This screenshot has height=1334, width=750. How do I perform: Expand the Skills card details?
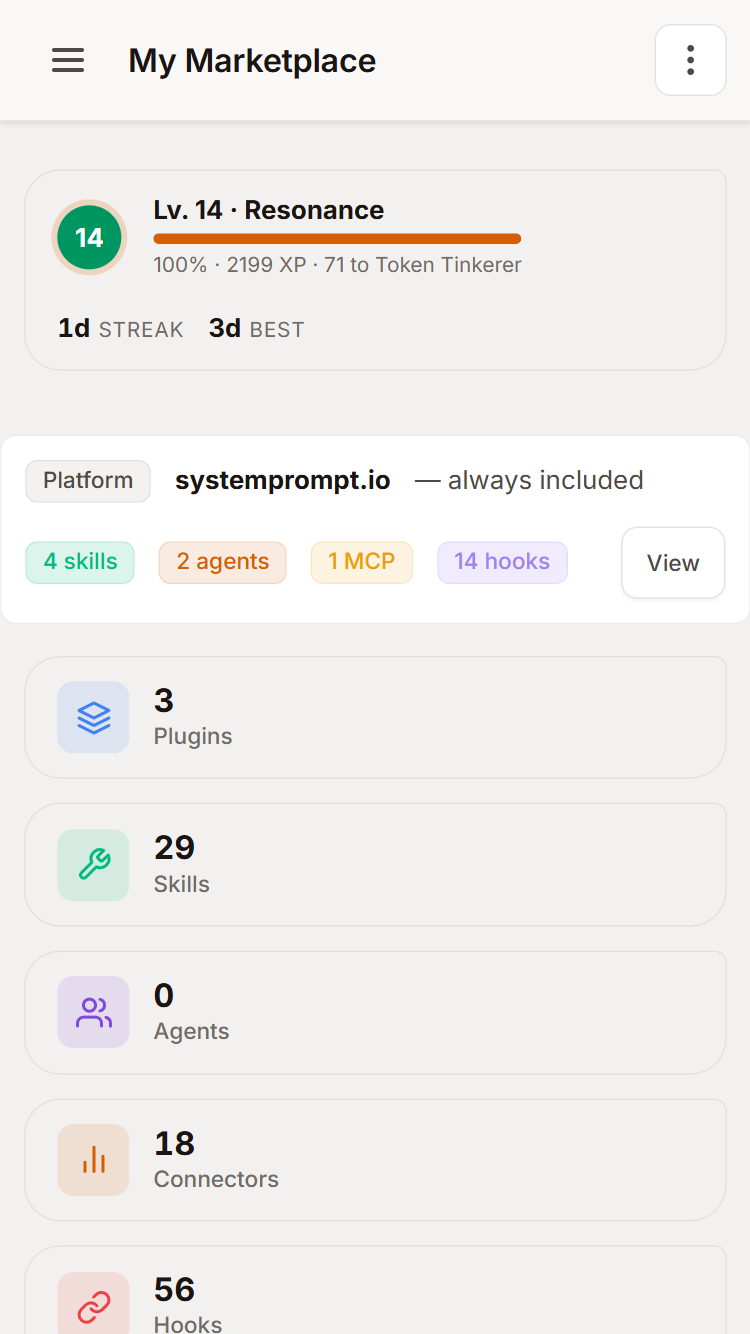click(x=375, y=864)
